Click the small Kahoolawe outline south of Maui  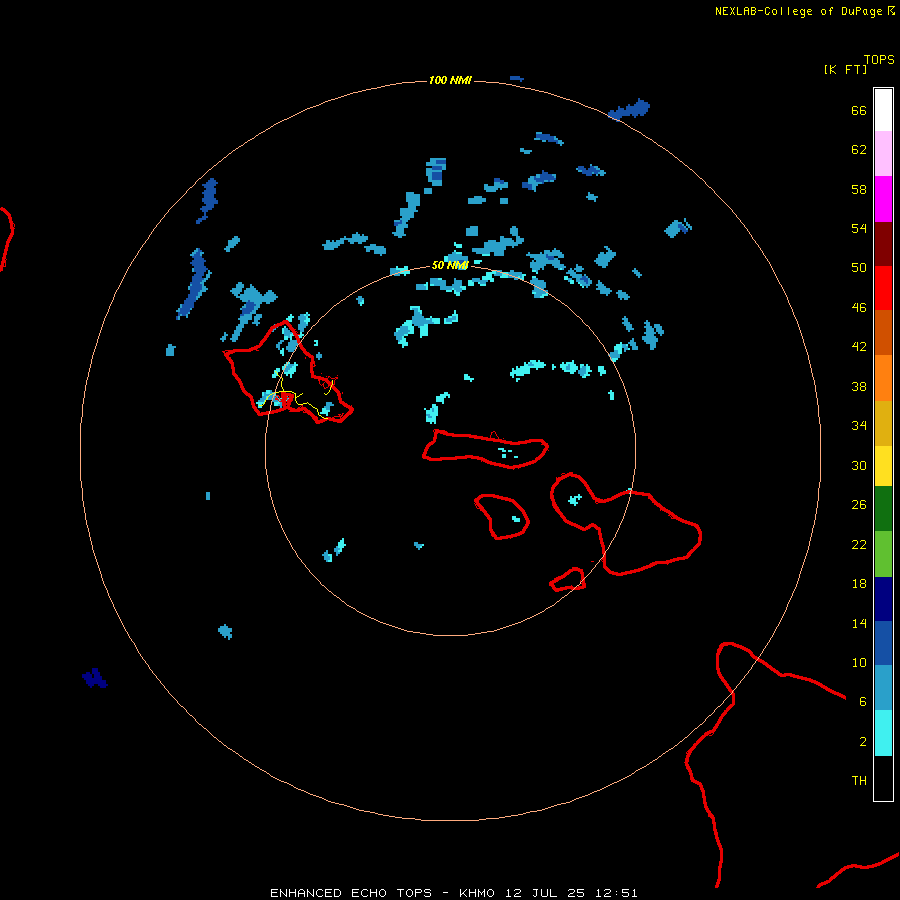568,580
